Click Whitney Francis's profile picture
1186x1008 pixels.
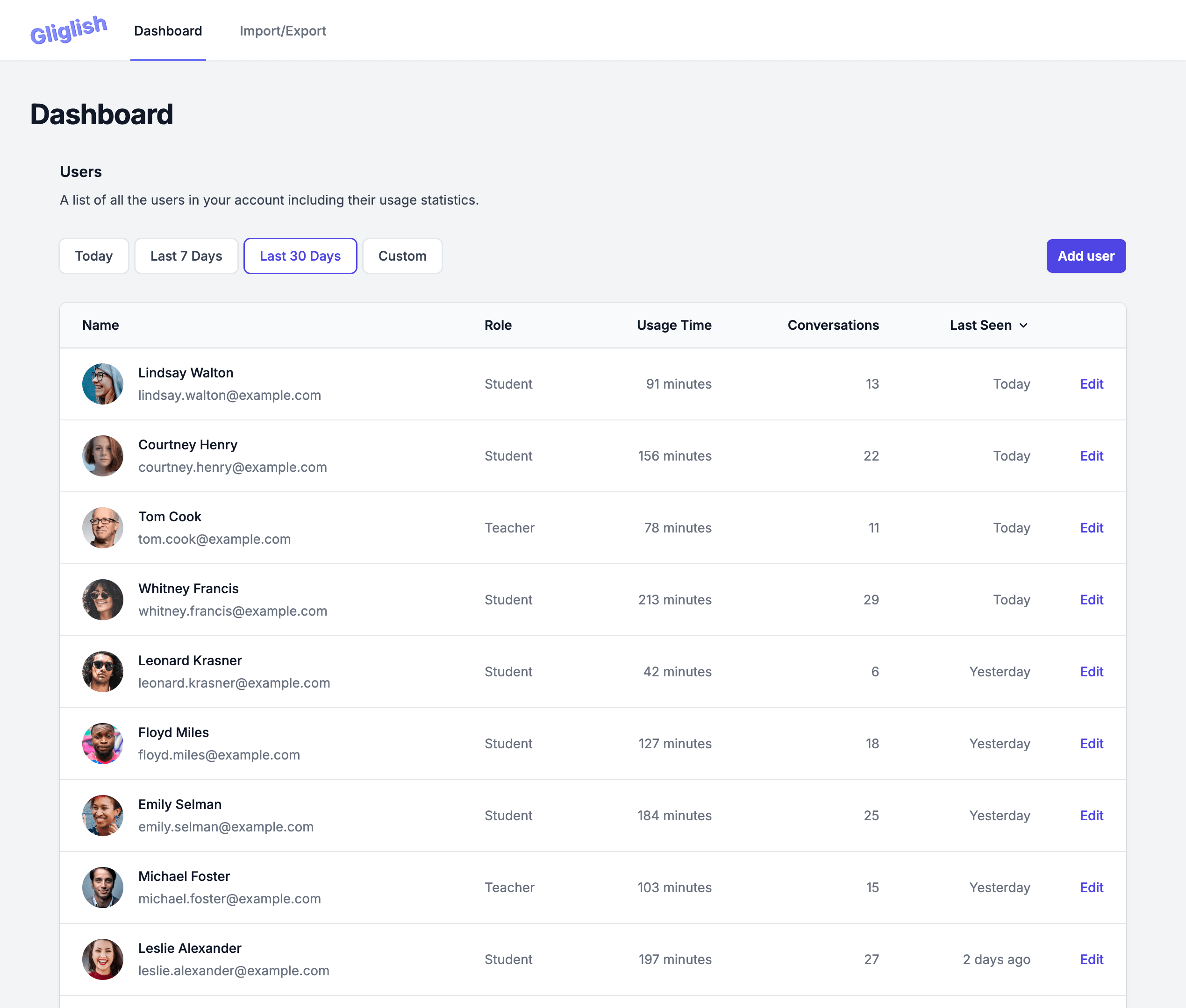point(102,599)
